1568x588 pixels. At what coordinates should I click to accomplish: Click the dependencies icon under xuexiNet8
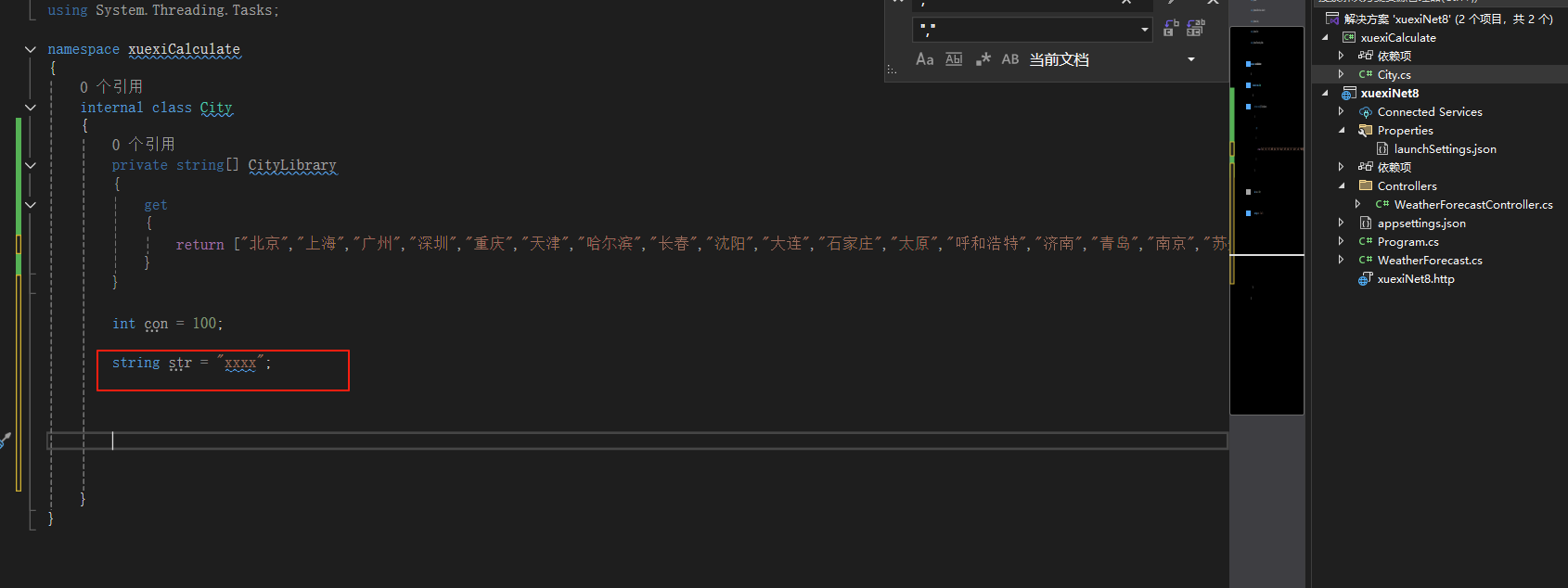(1366, 167)
